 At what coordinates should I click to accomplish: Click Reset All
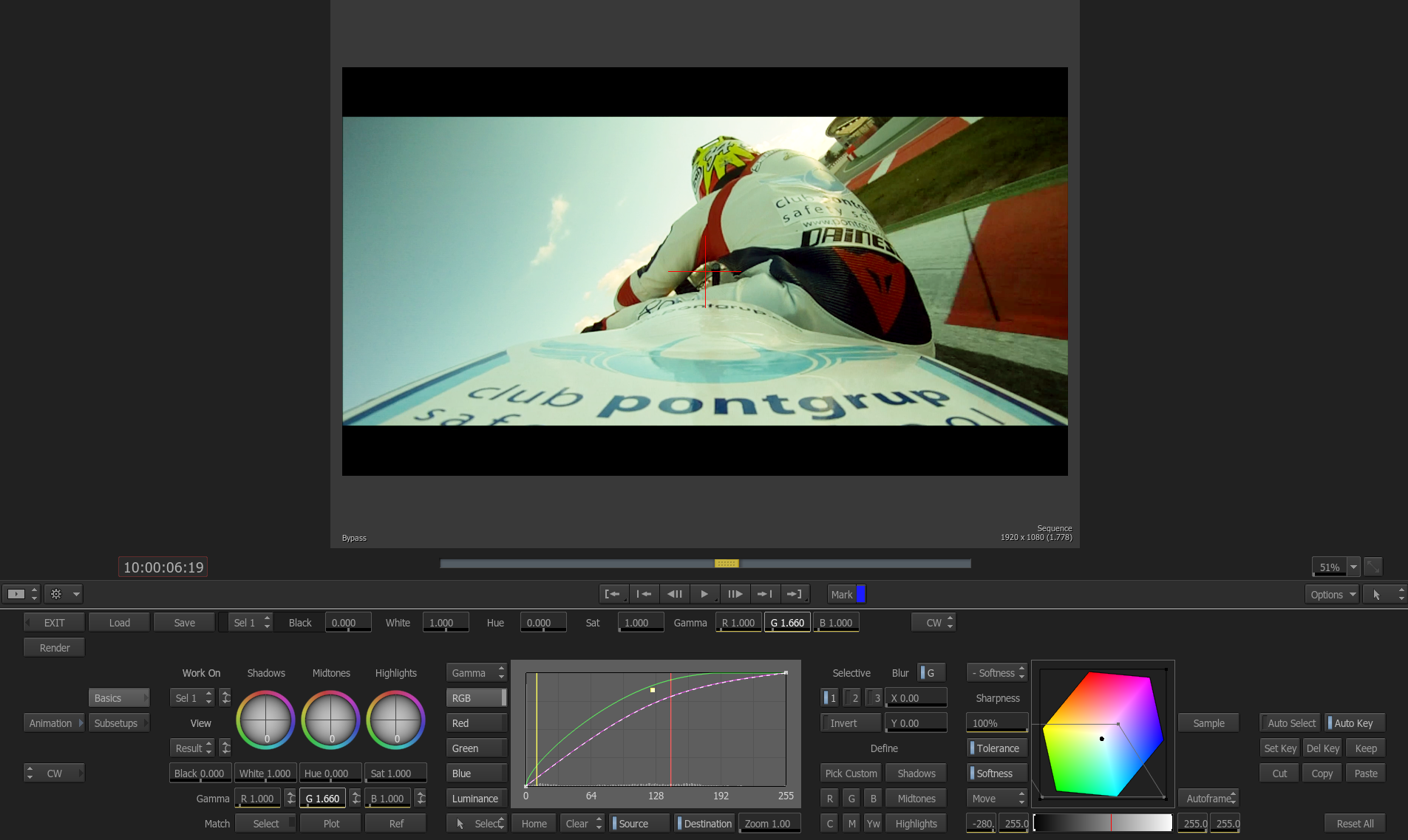point(1355,824)
